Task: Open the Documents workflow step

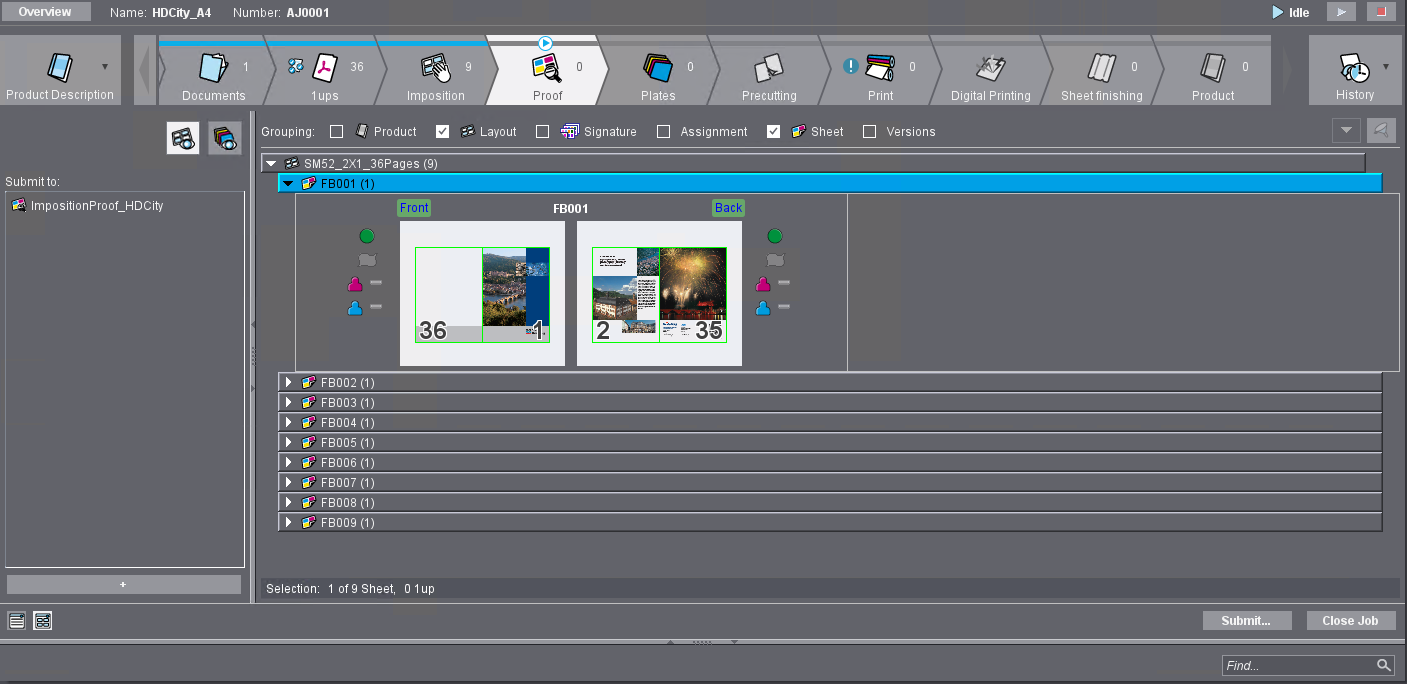Action: [214, 70]
